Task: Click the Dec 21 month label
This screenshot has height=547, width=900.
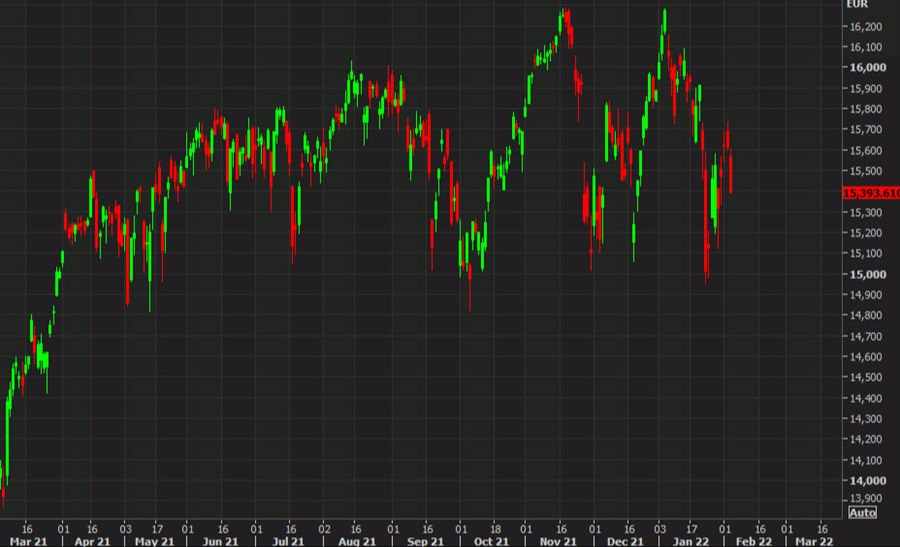Action: tap(624, 541)
